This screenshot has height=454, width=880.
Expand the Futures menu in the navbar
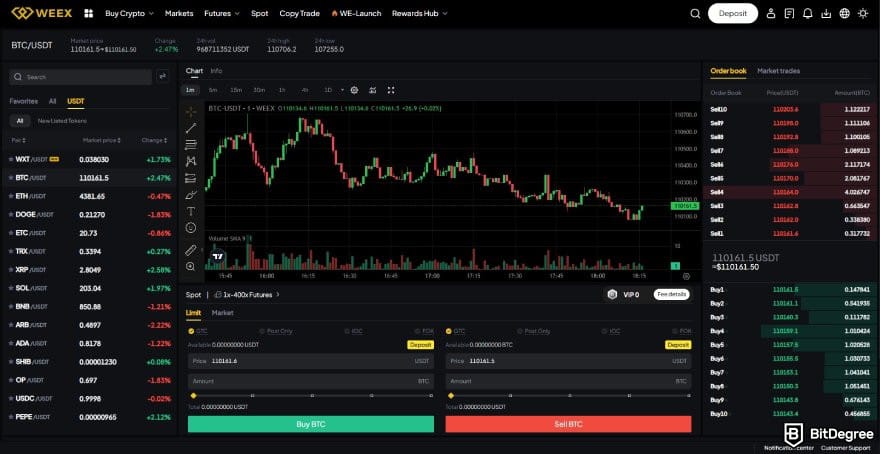222,13
